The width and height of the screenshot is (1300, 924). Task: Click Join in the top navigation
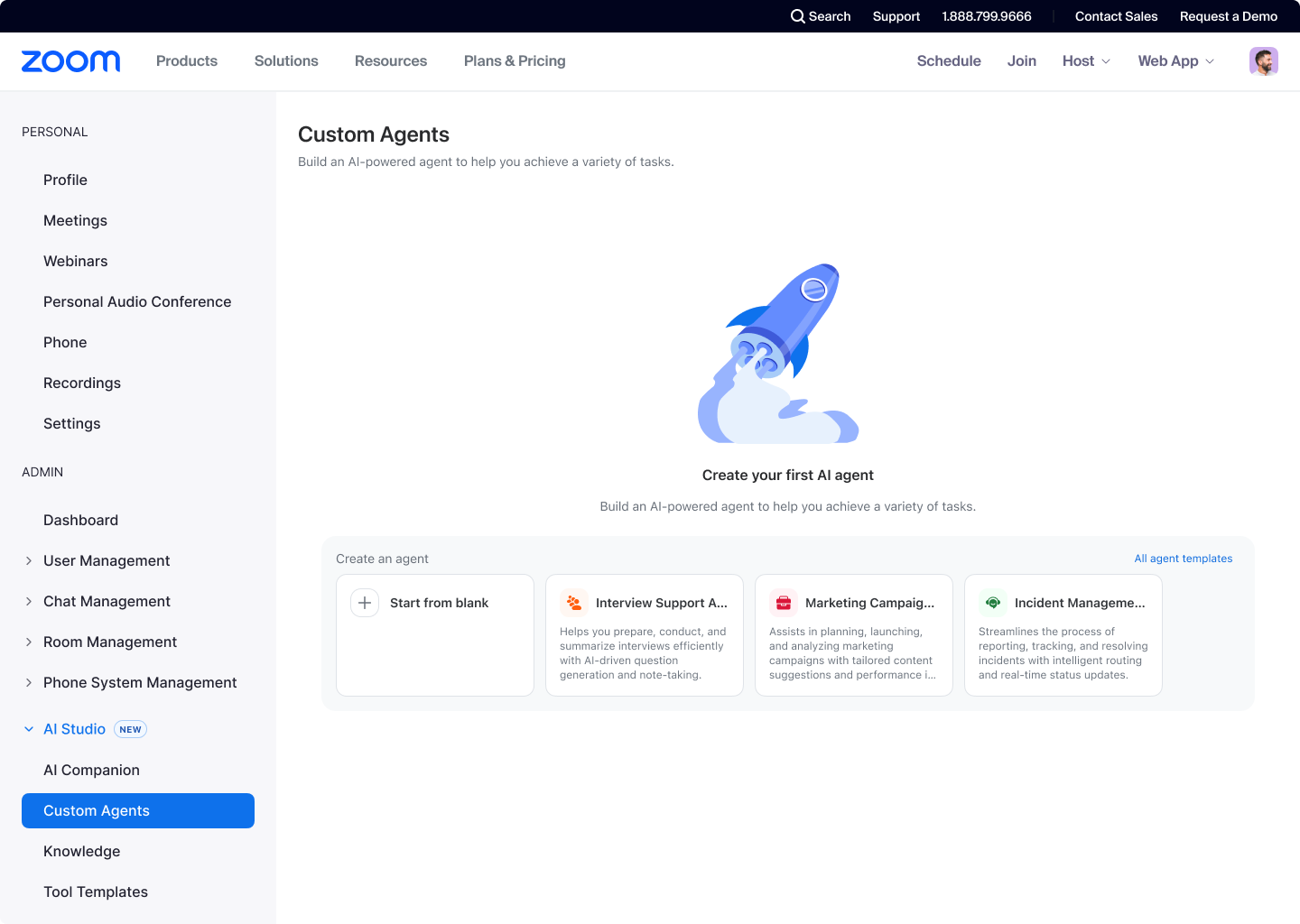1022,61
